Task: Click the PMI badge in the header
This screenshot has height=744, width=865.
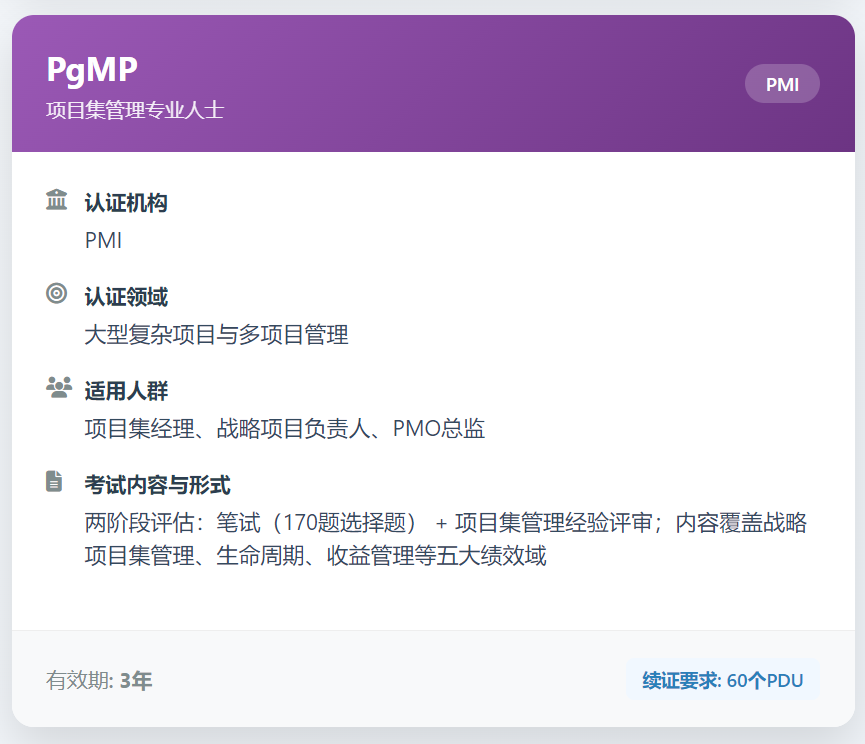Action: (x=782, y=84)
